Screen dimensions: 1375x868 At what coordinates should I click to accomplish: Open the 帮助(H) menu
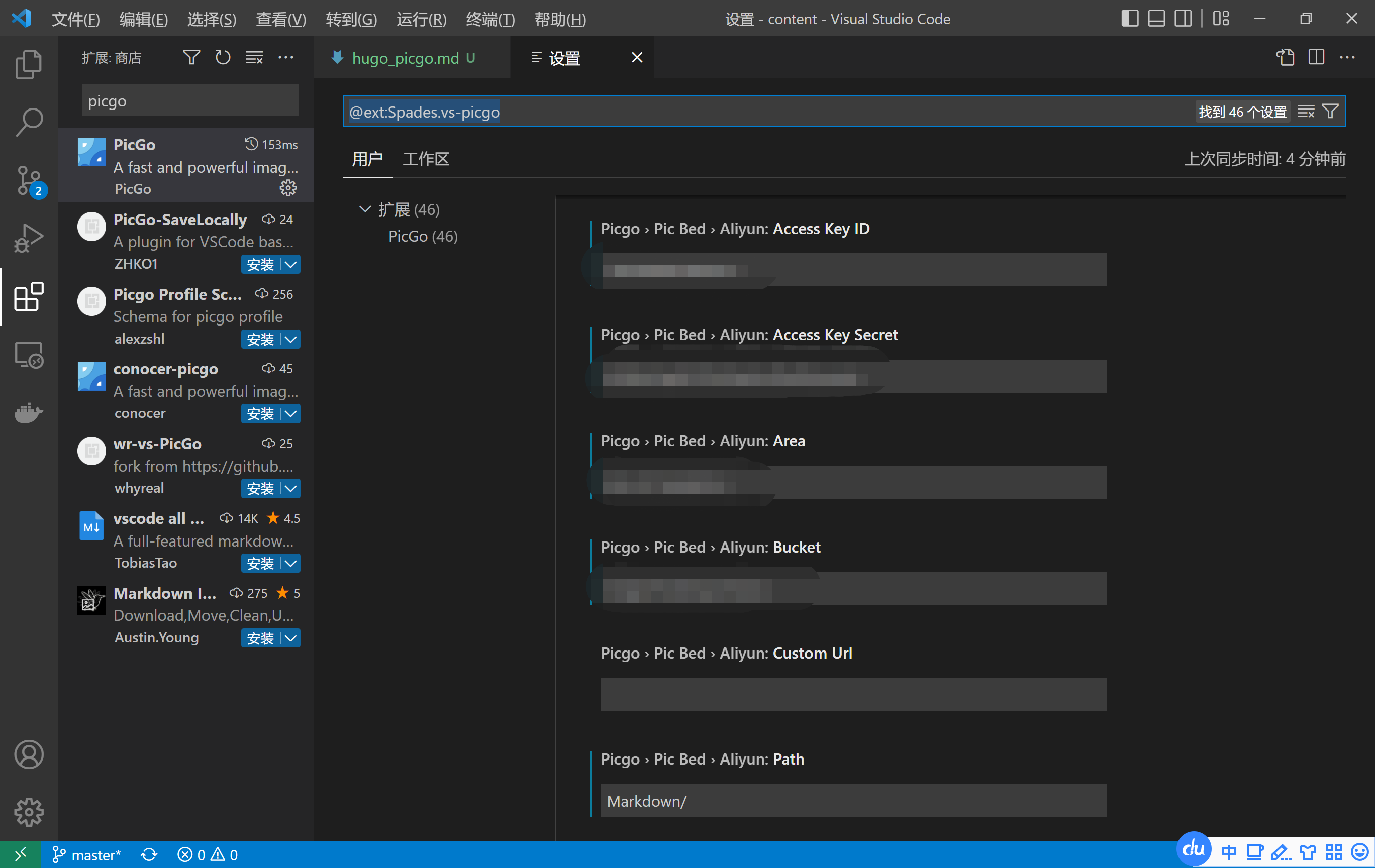point(560,19)
